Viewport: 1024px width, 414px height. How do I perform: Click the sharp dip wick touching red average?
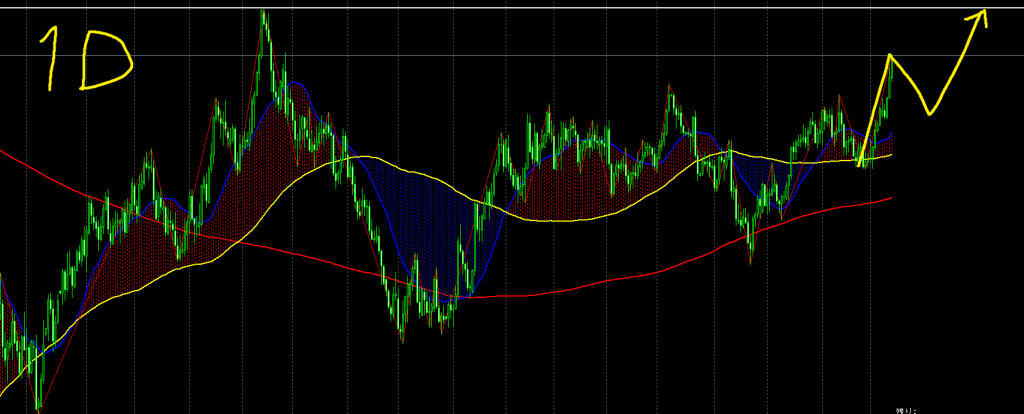[x=751, y=260]
